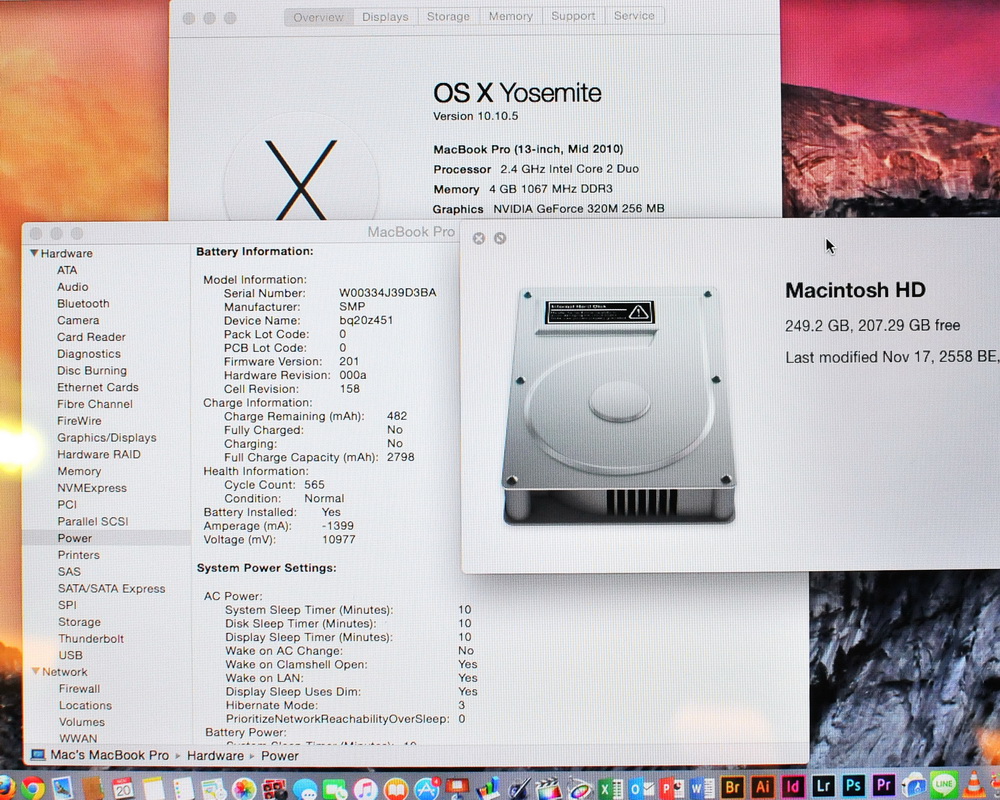Open Adobe Illustrator in the dock

(763, 787)
